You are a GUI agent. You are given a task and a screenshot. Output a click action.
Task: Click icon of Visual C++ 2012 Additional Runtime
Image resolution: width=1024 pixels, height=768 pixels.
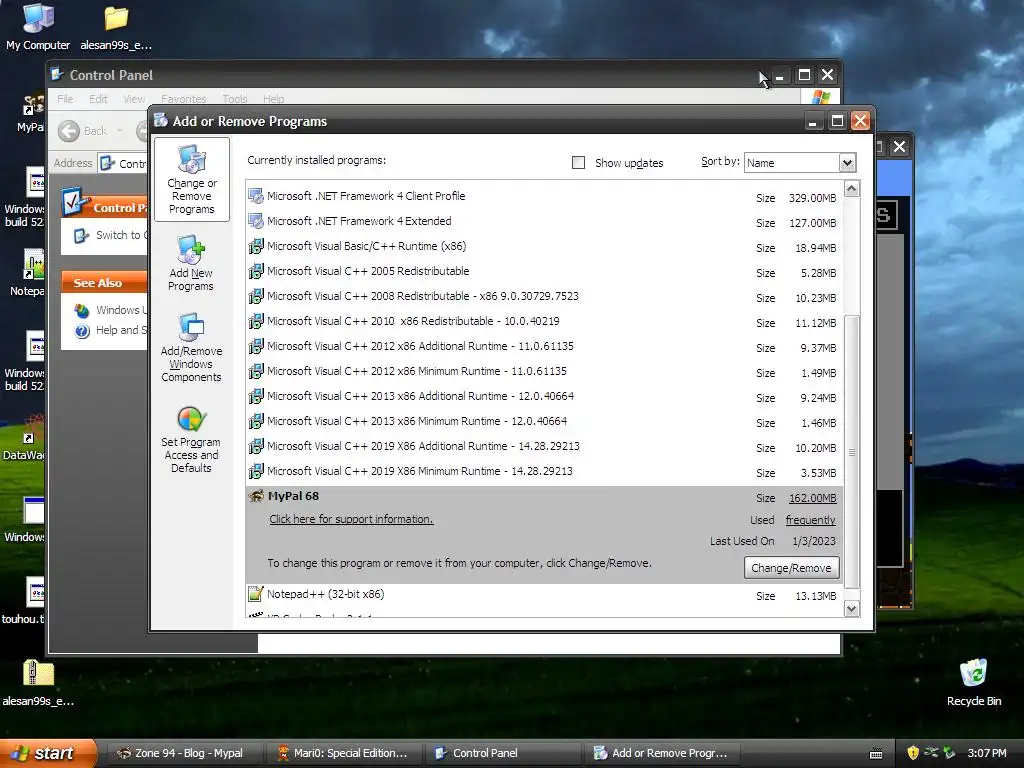tap(256, 346)
